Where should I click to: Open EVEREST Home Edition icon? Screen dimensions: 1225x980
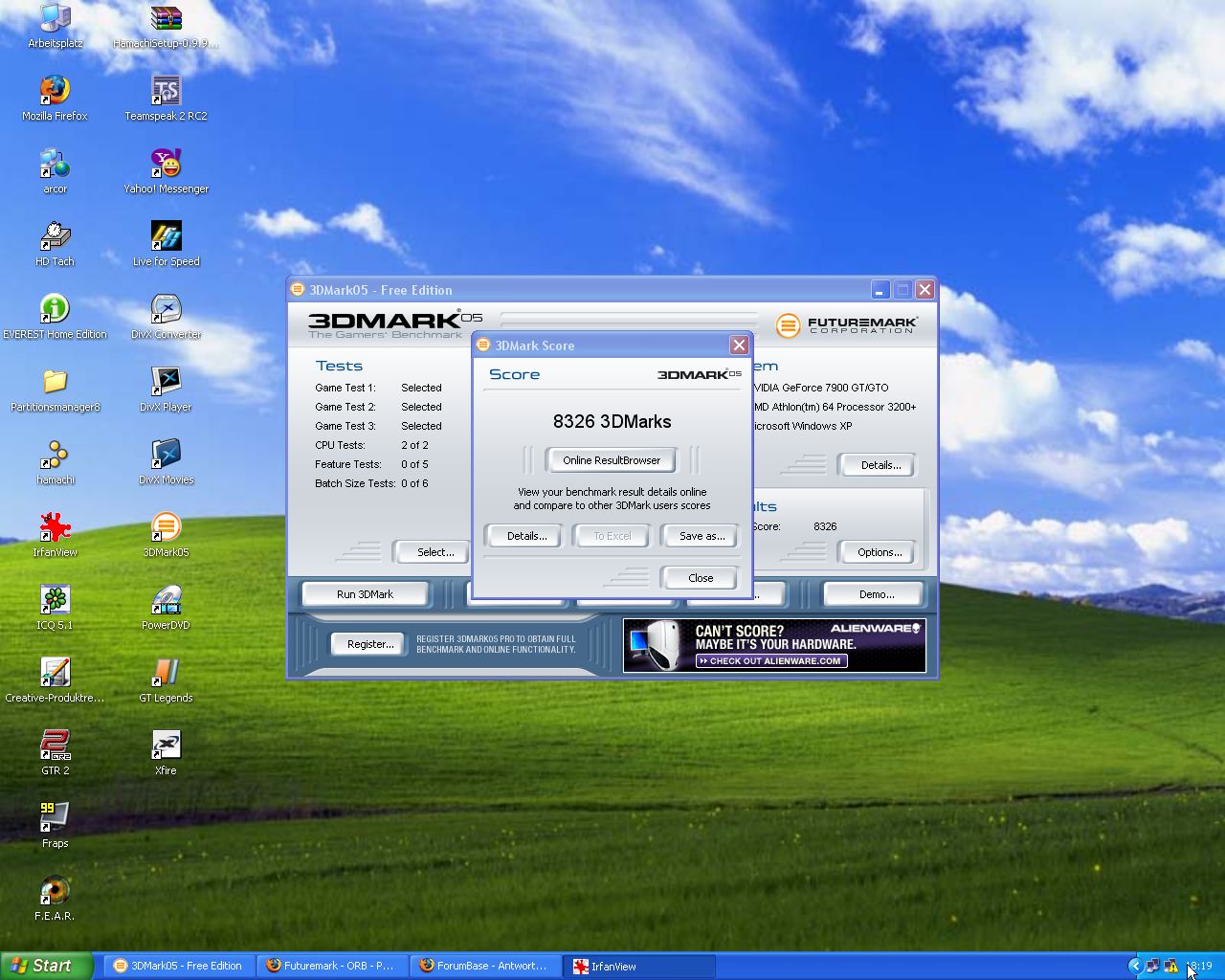coord(55,317)
